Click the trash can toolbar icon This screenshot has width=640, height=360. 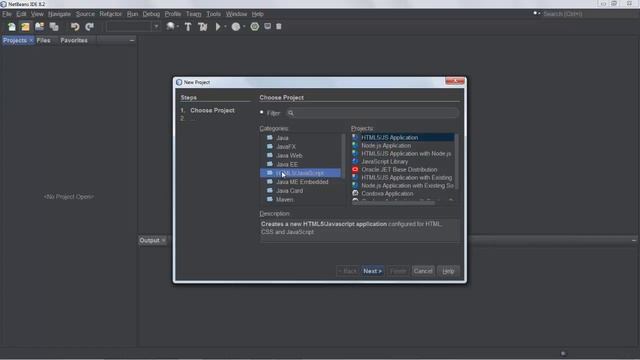click(279, 27)
